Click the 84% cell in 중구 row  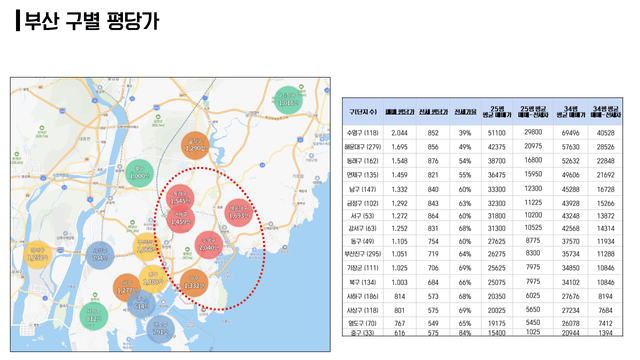click(465, 333)
